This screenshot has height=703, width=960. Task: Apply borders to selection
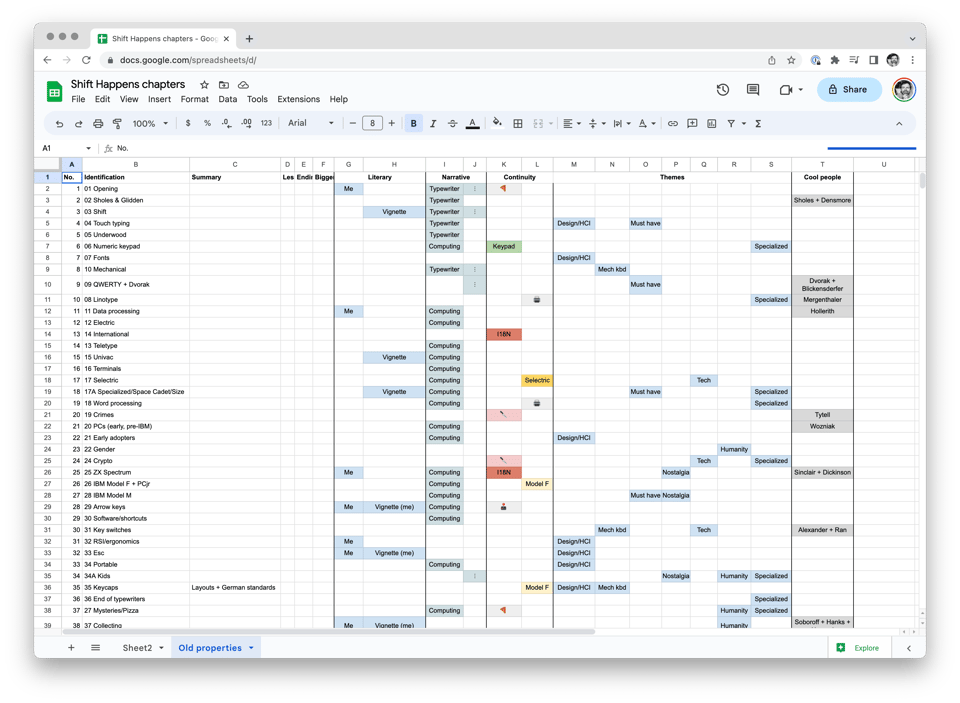(518, 123)
